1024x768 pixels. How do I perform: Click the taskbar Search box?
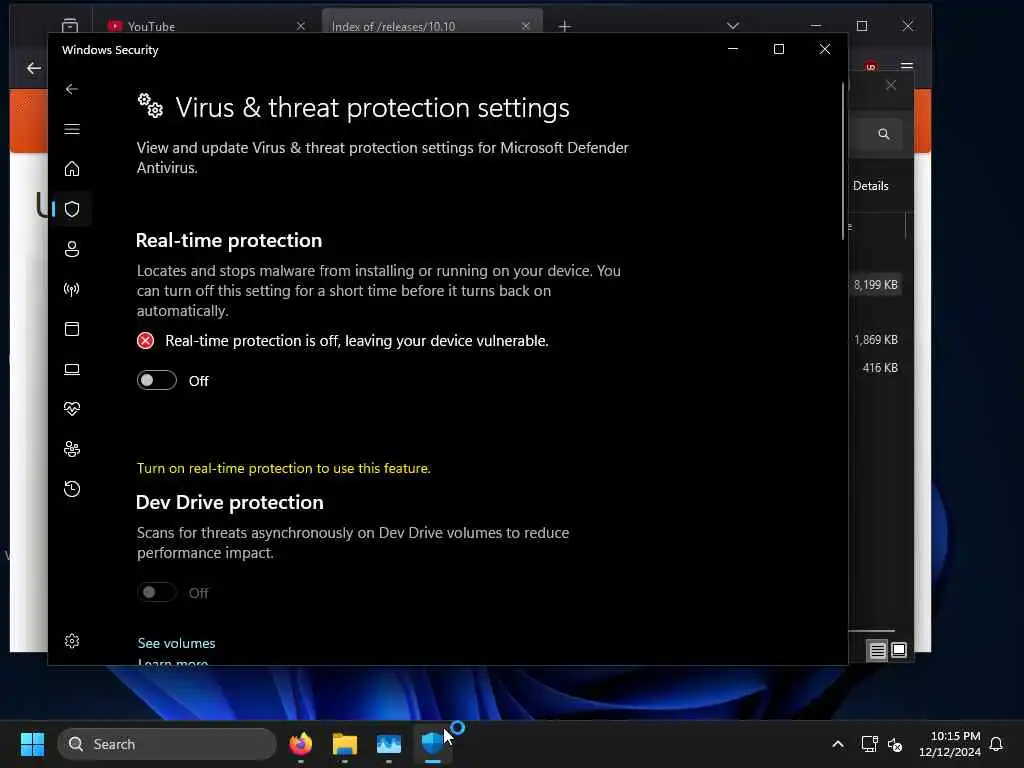click(x=167, y=744)
